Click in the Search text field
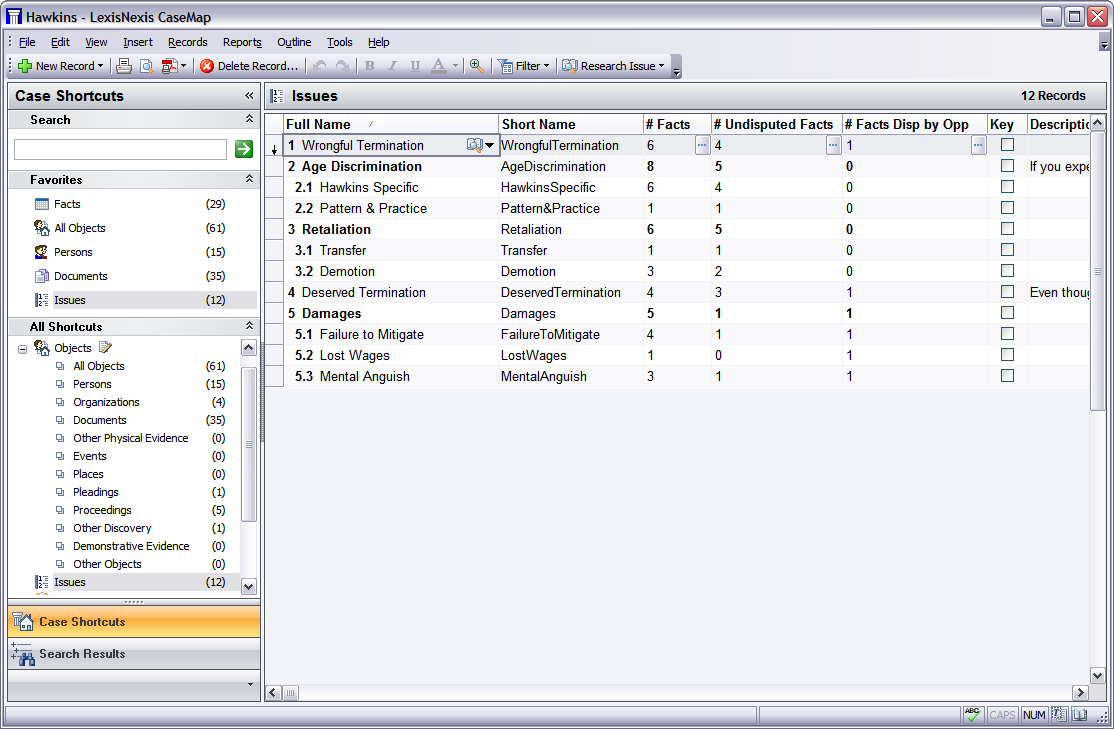The width and height of the screenshot is (1114, 729). click(x=121, y=149)
